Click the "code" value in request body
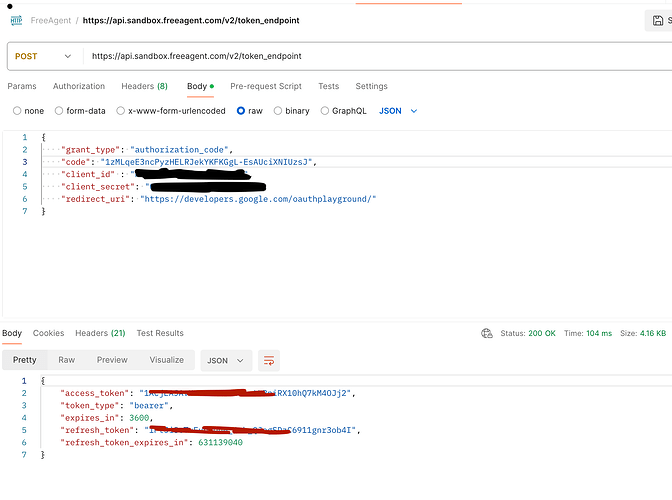The height and width of the screenshot is (500, 672). pos(207,162)
